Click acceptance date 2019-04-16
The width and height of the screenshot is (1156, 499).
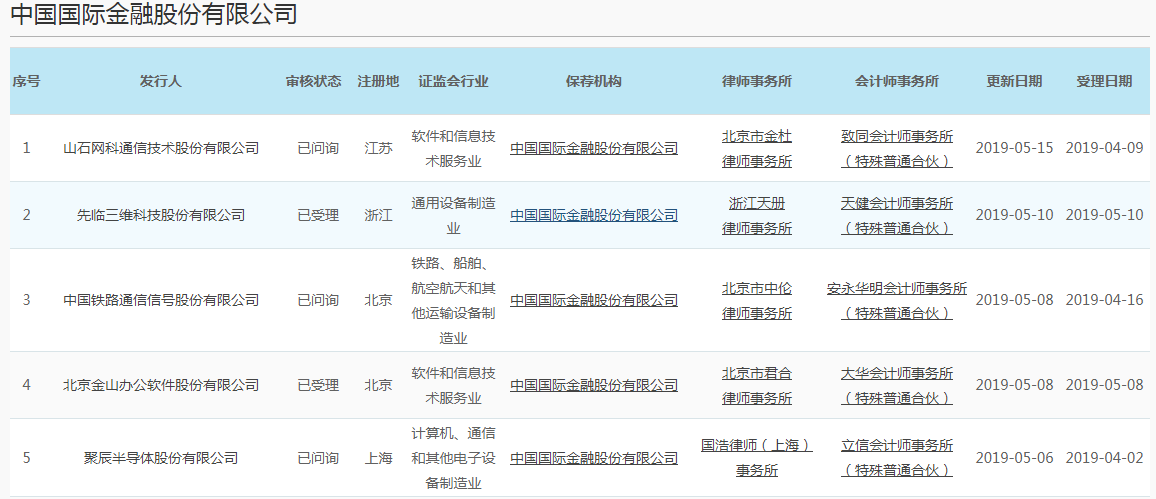click(x=1104, y=300)
